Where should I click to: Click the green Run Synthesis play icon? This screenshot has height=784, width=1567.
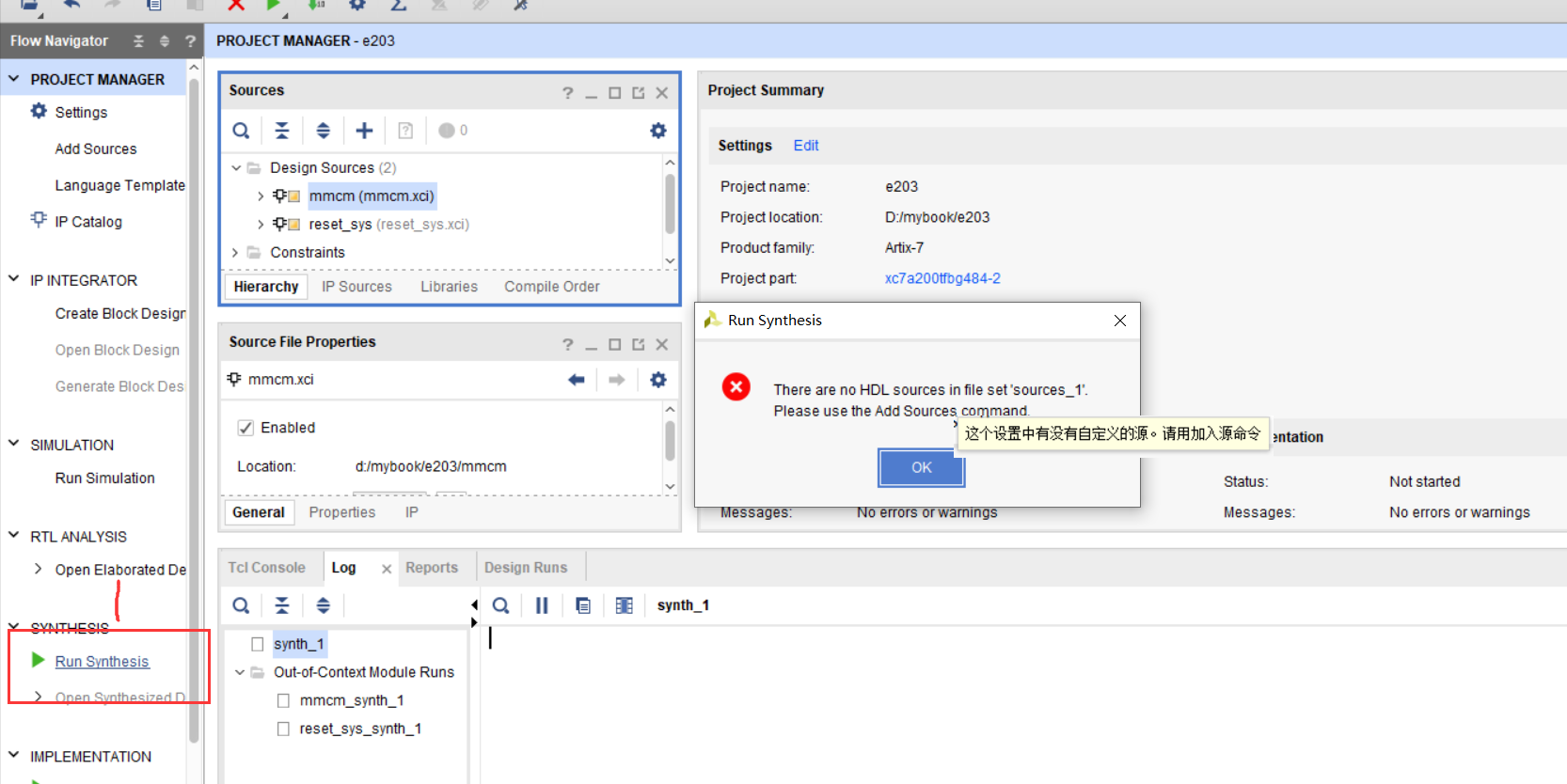pos(39,660)
